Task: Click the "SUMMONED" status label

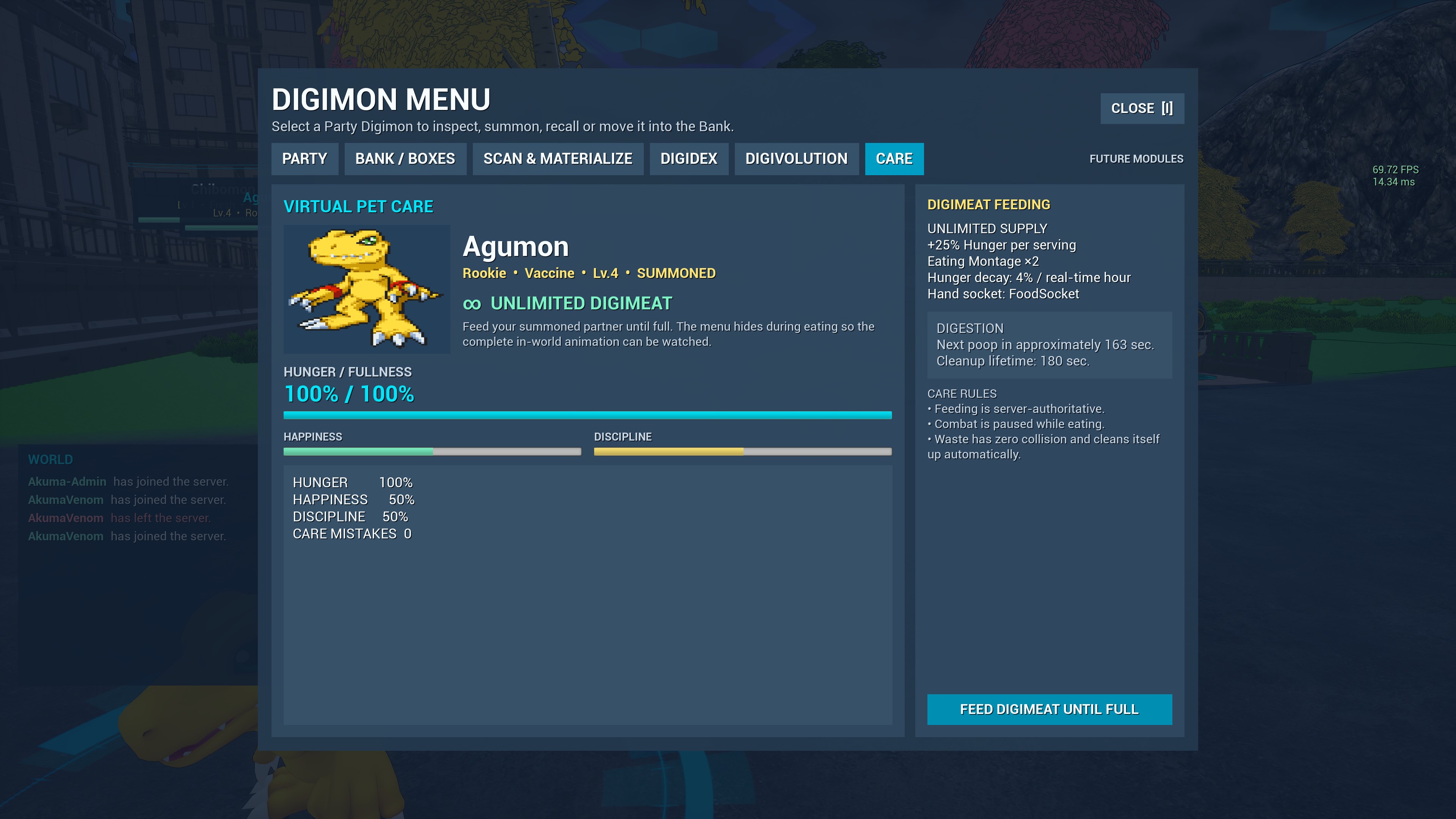Action: point(676,273)
